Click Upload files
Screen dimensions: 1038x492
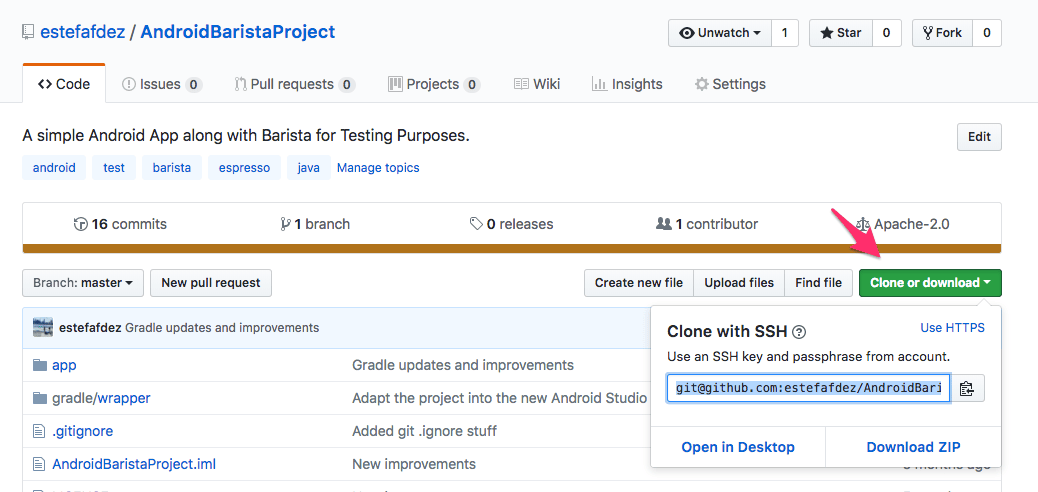(739, 283)
